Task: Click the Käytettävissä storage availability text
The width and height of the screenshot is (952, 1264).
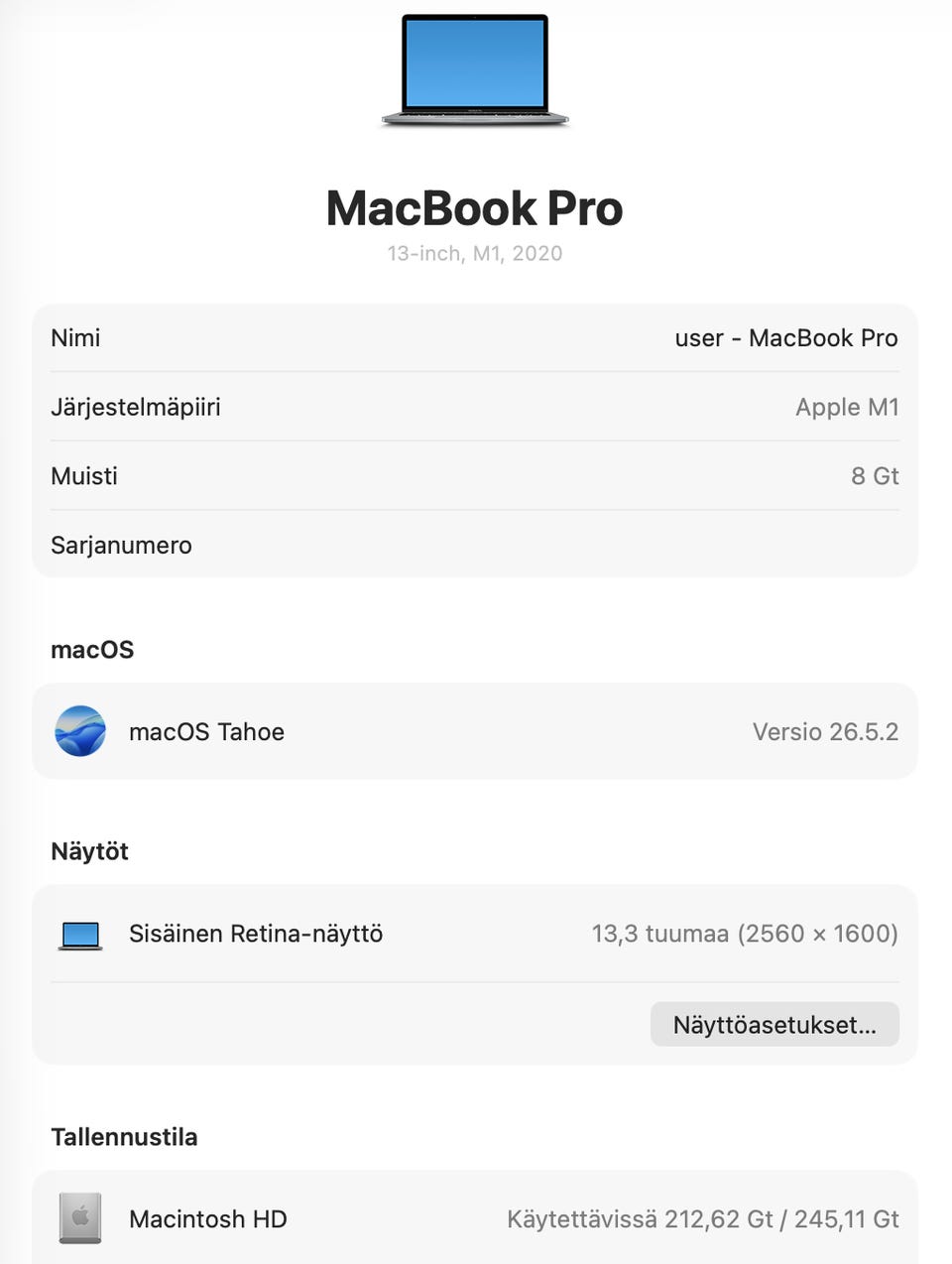Action: tap(703, 1218)
